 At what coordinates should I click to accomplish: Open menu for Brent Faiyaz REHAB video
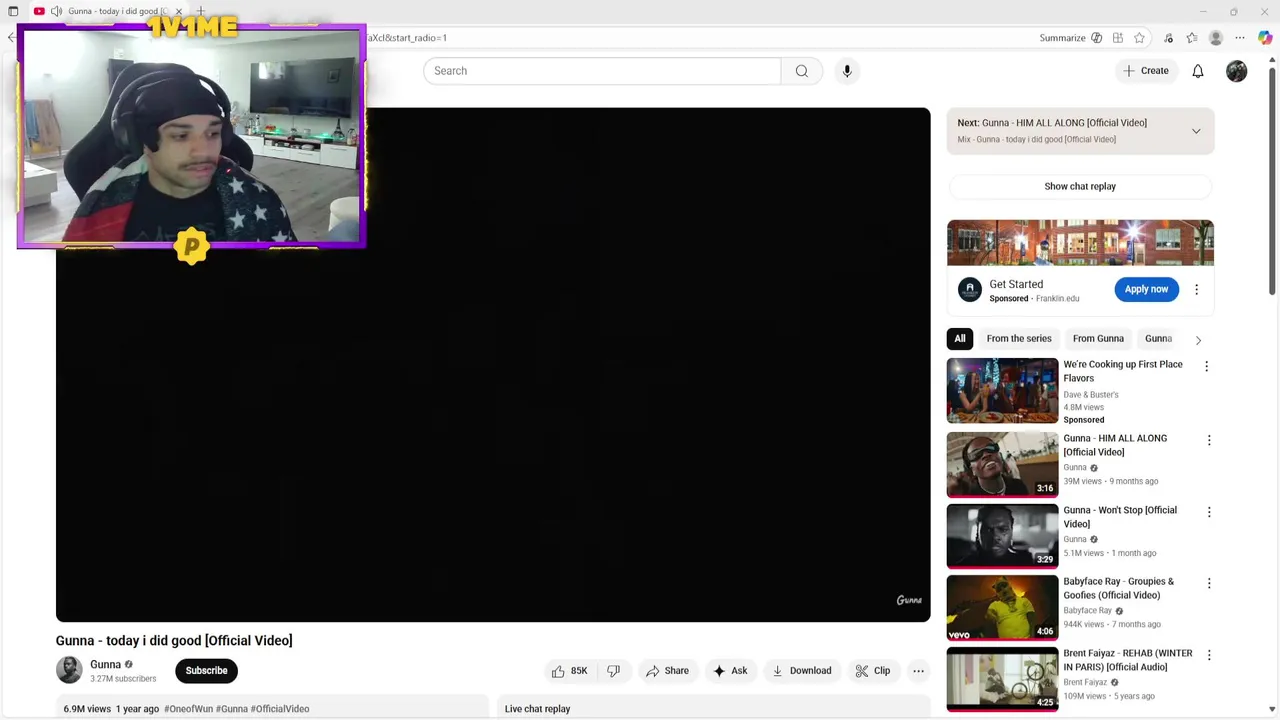pos(1209,655)
